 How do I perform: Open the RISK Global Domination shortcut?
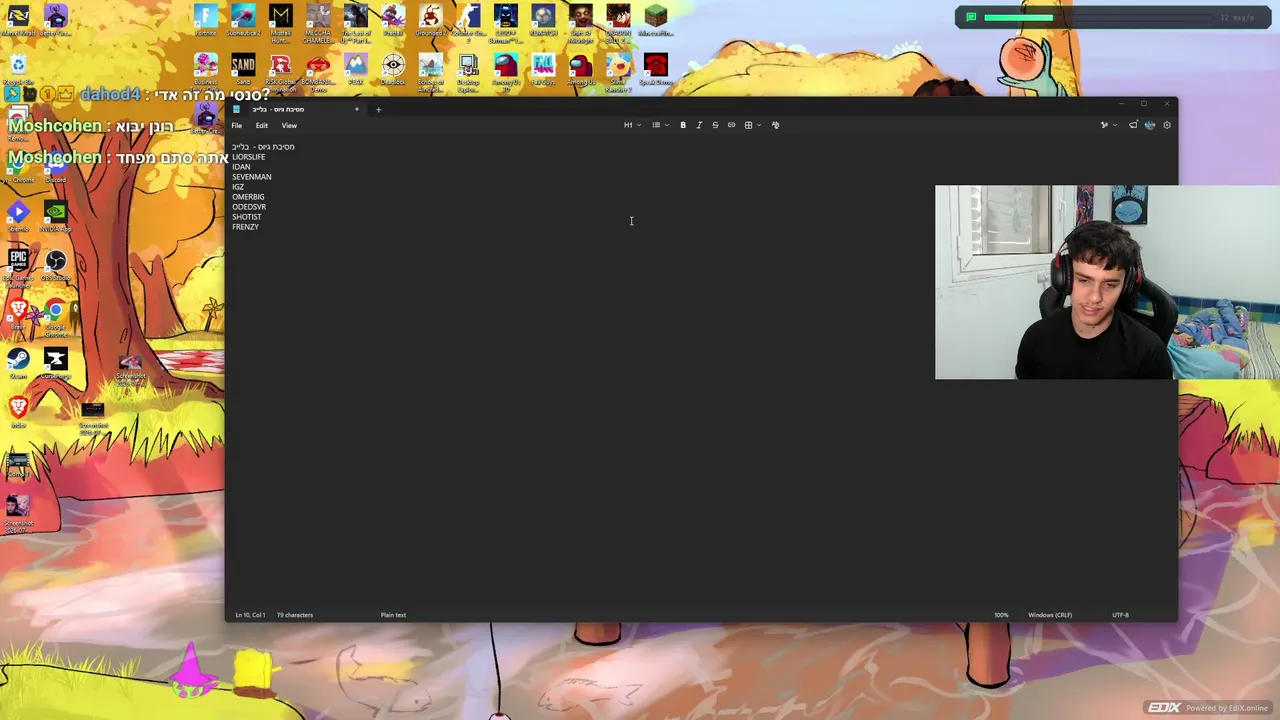[x=281, y=72]
